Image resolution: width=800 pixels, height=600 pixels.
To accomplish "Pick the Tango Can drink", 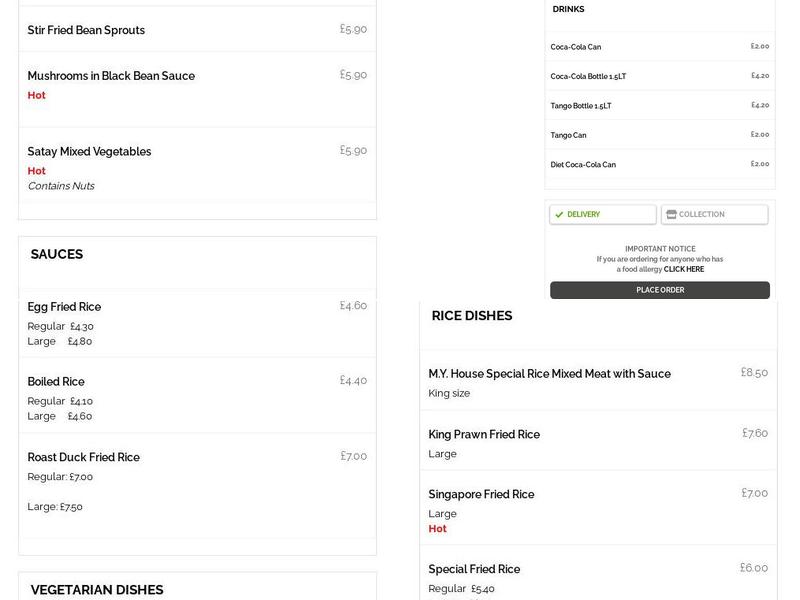I will click(568, 135).
